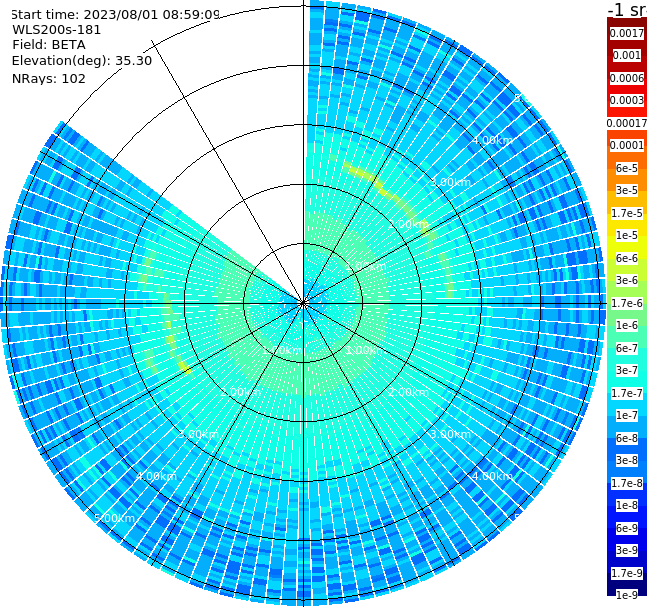Click the 6e-7 colorbar tick label
The width and height of the screenshot is (647, 607).
tap(627, 348)
